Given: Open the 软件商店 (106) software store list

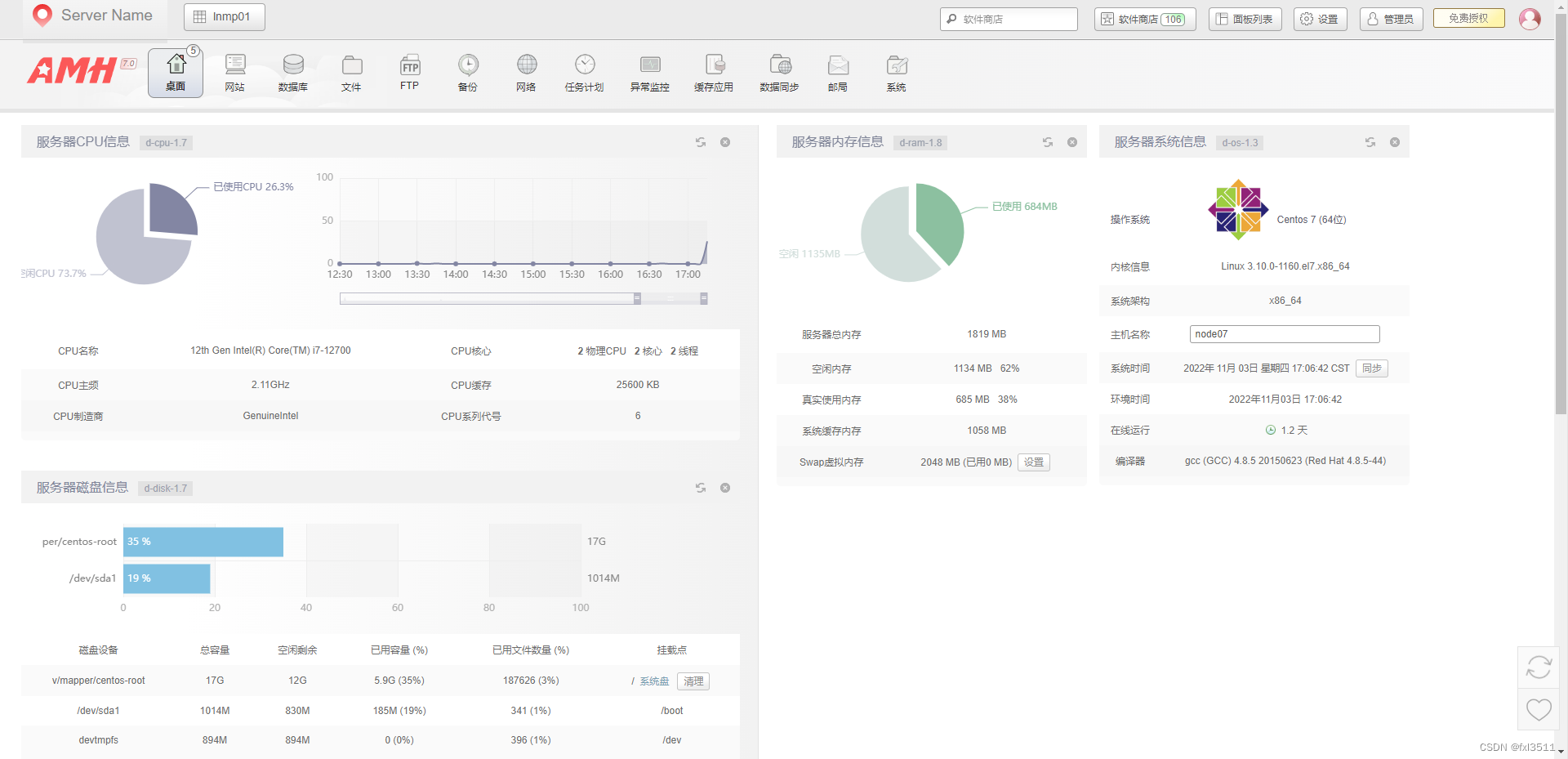Looking at the screenshot, I should (x=1144, y=18).
